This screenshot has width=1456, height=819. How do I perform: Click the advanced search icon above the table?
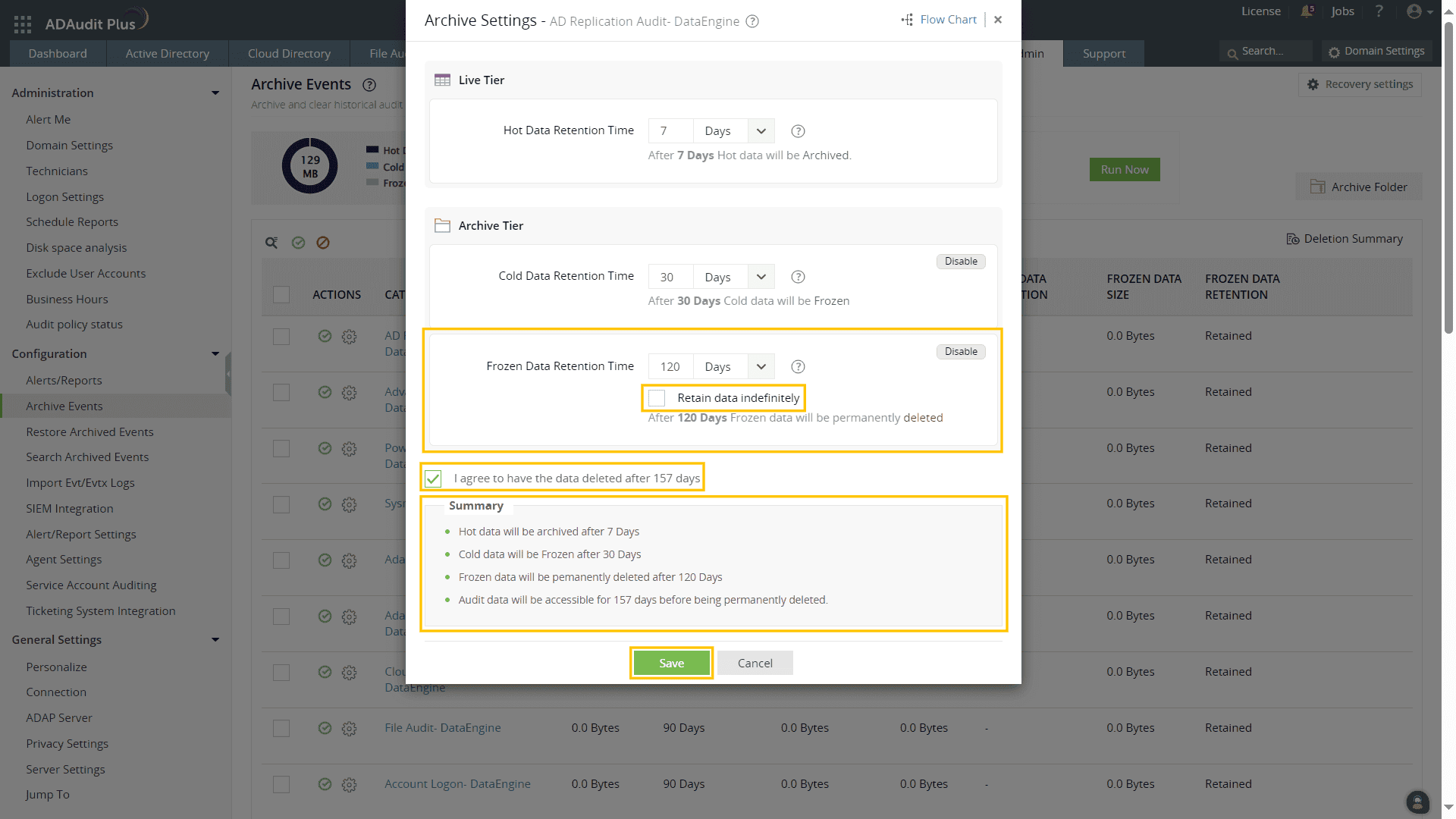click(x=271, y=243)
